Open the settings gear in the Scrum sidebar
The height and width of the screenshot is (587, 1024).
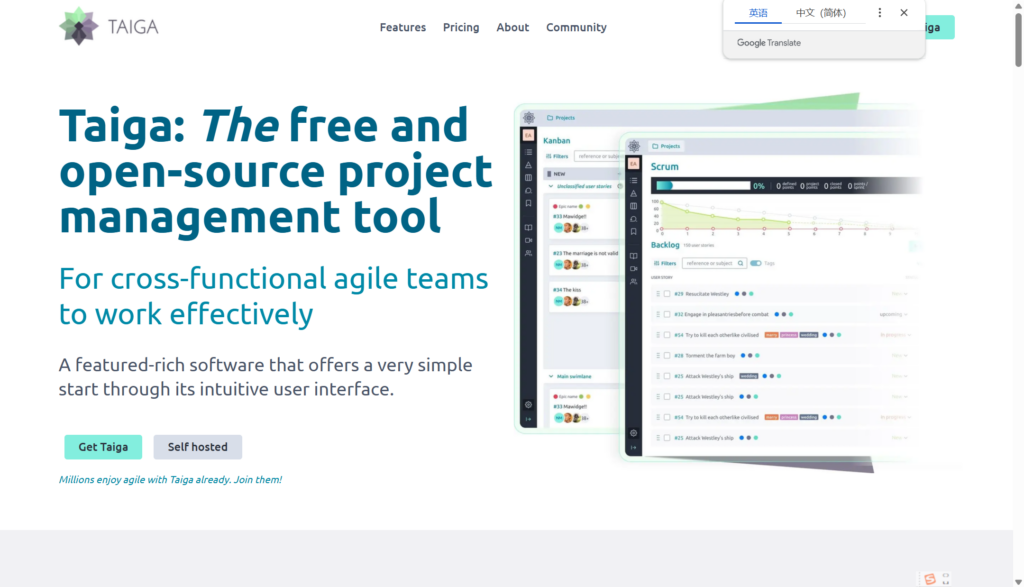tap(633, 433)
